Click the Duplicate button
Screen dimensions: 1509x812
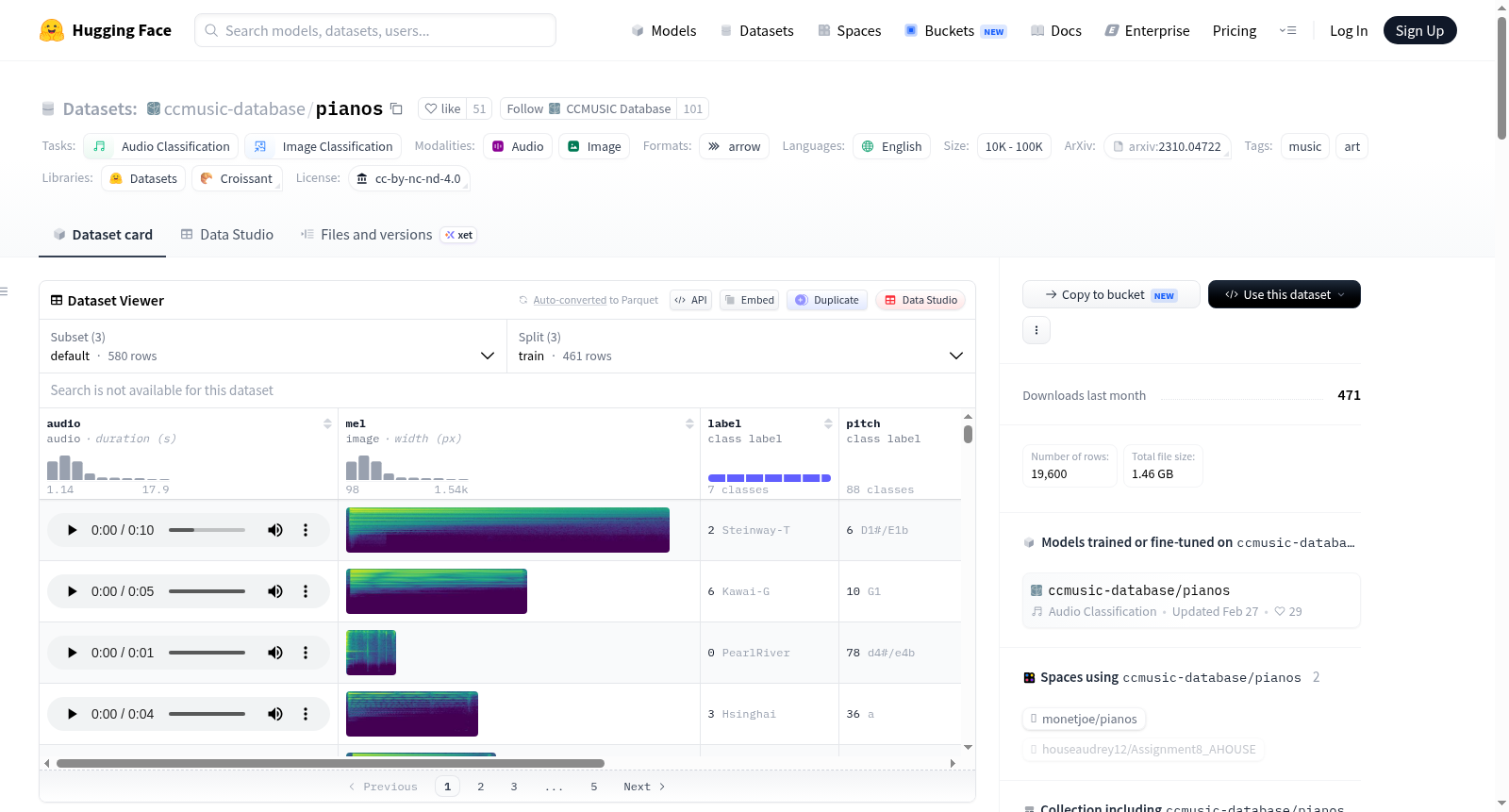click(827, 300)
